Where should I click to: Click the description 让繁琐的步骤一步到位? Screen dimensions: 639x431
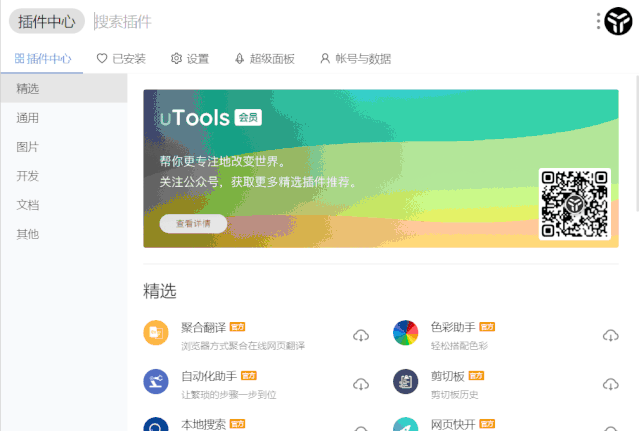(229, 395)
